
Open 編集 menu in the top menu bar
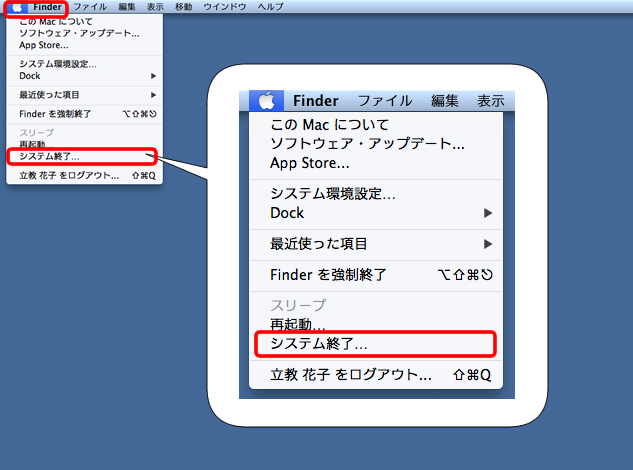(x=127, y=7)
